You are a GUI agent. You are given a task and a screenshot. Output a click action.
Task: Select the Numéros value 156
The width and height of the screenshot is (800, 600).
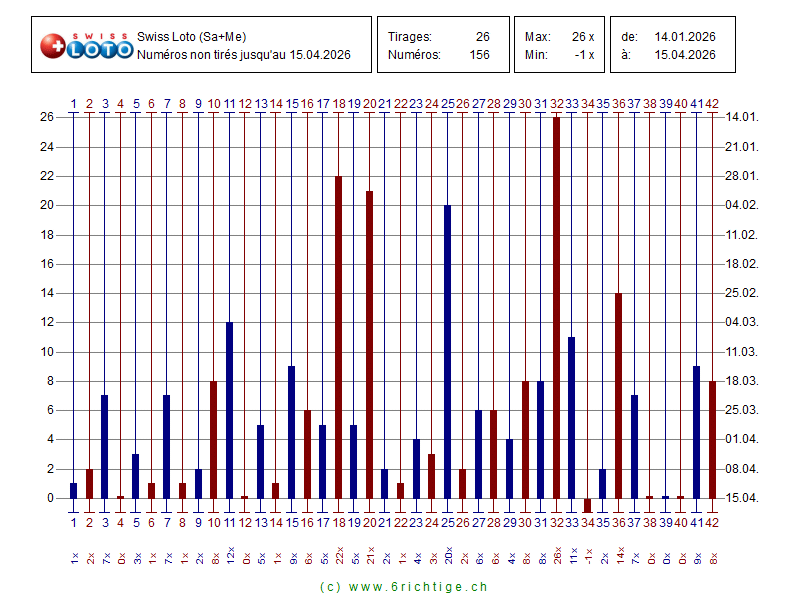(x=479, y=55)
